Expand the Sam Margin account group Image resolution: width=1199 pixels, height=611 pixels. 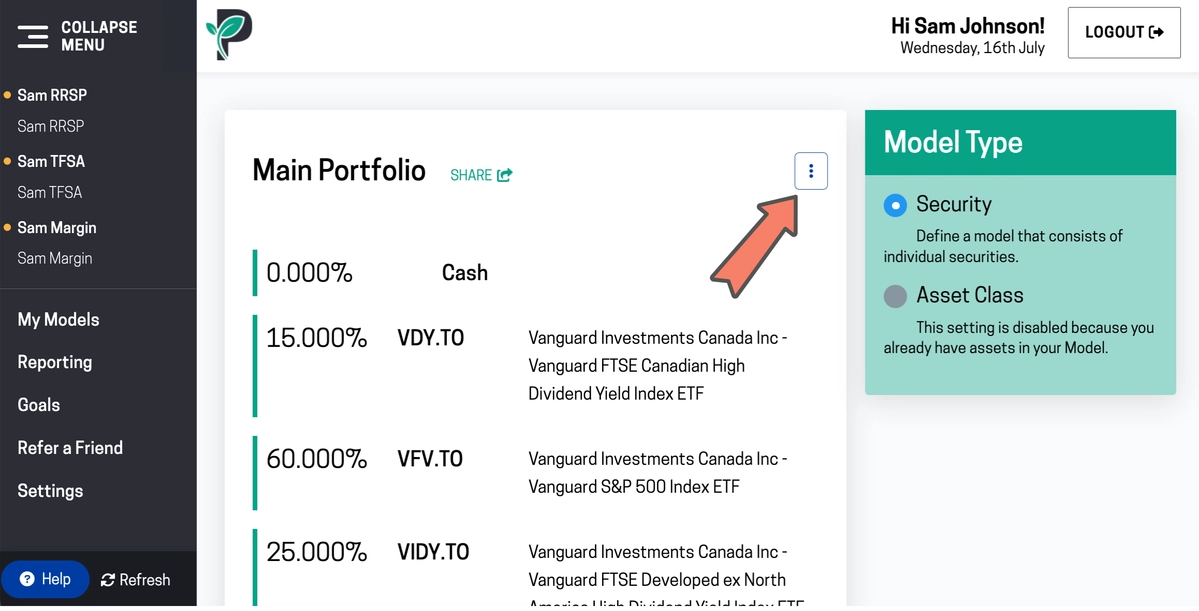point(57,227)
